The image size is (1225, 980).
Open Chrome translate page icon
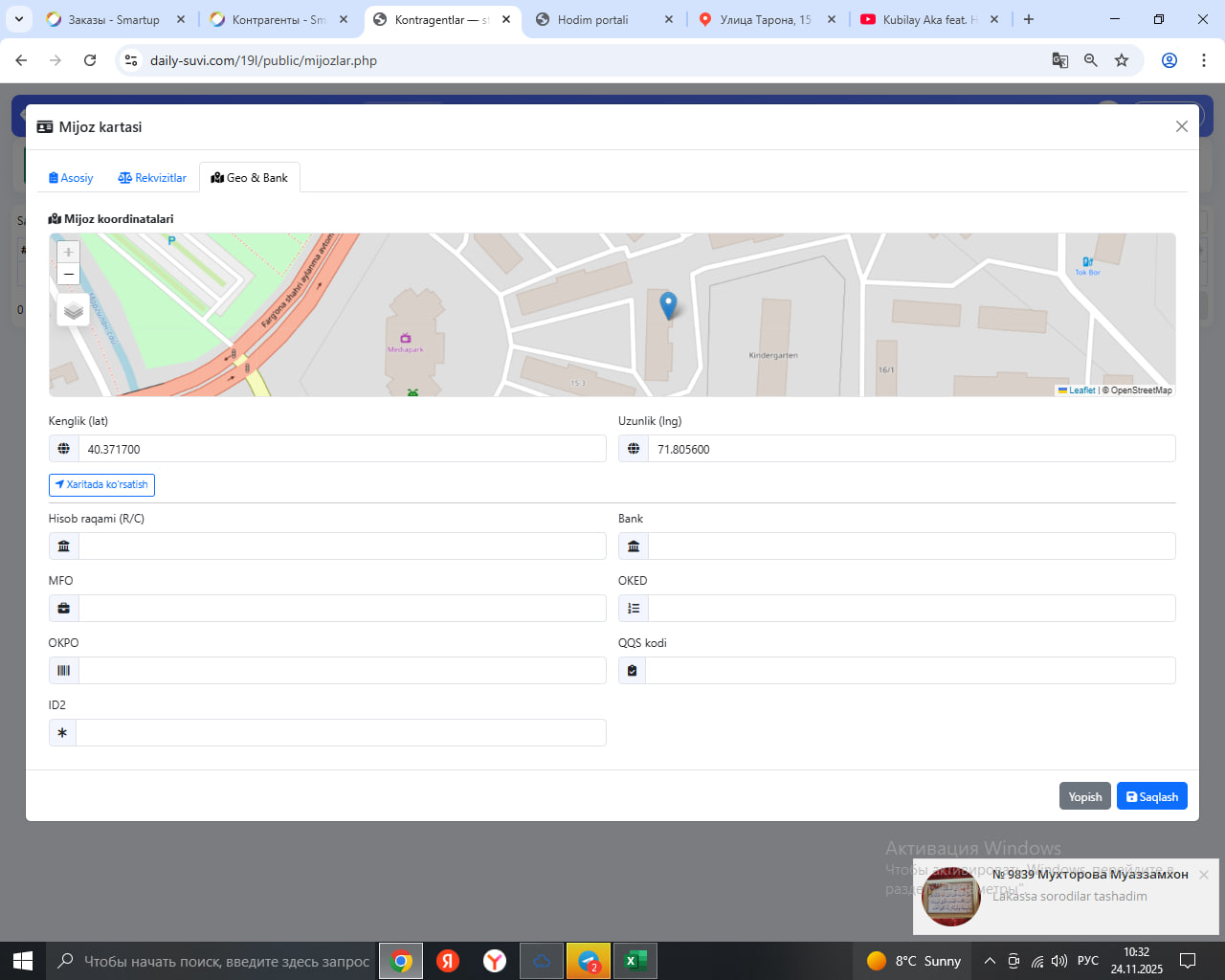[1059, 60]
